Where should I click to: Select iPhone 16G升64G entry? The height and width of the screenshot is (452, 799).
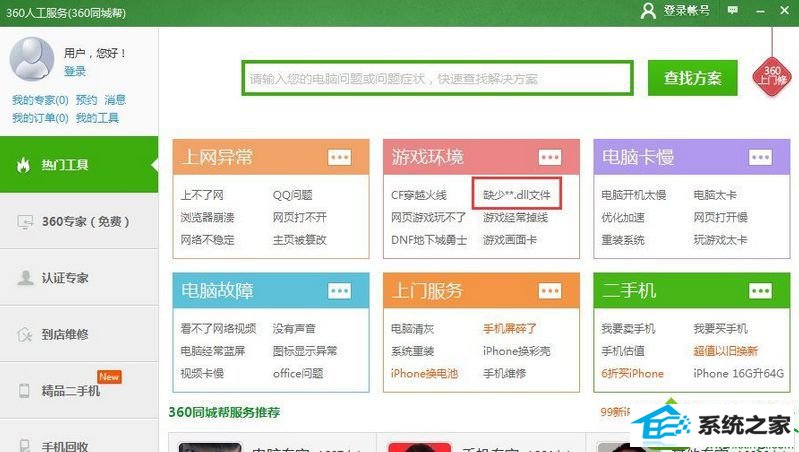point(739,374)
